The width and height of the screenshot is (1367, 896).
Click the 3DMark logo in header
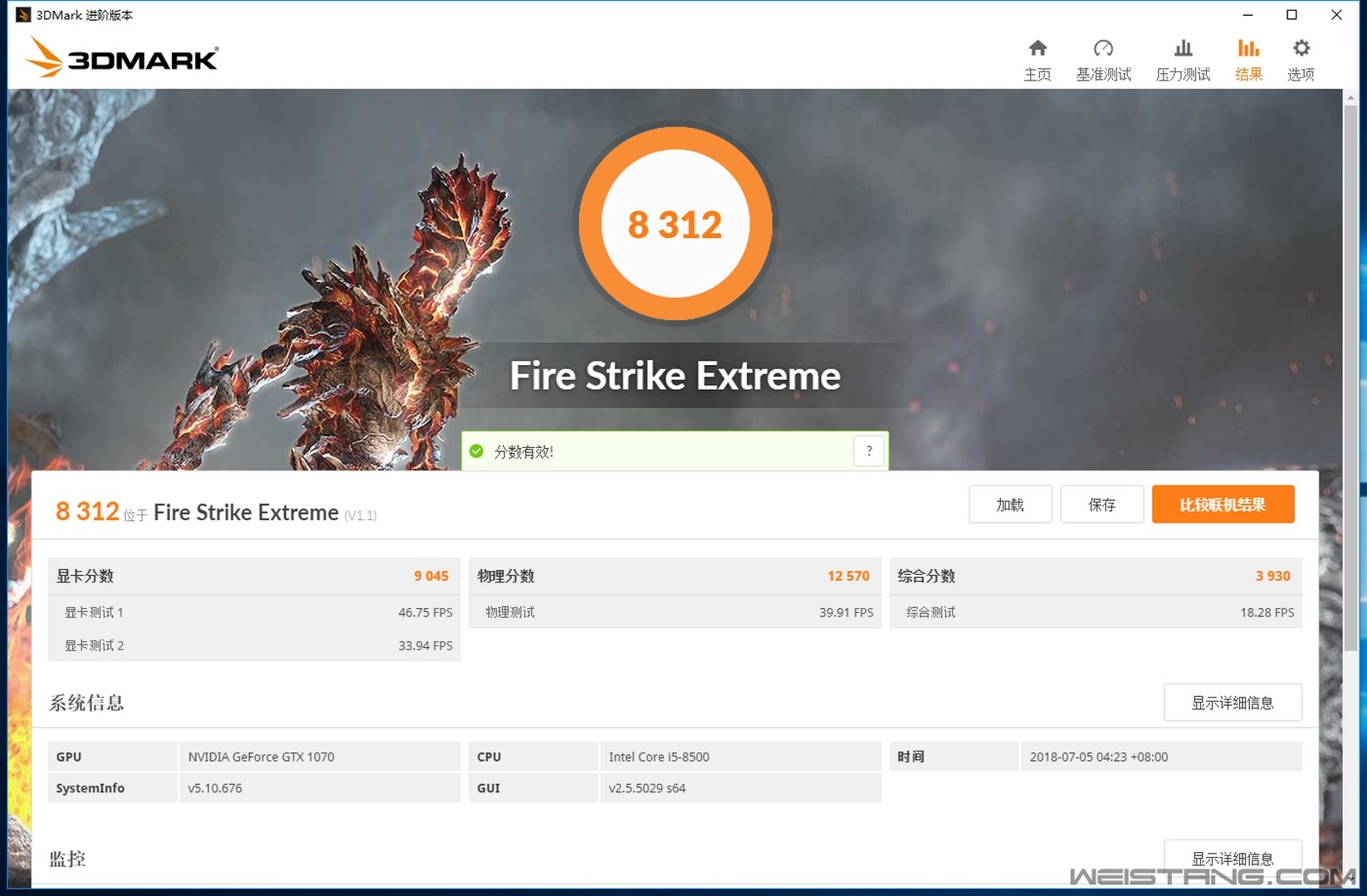(122, 58)
